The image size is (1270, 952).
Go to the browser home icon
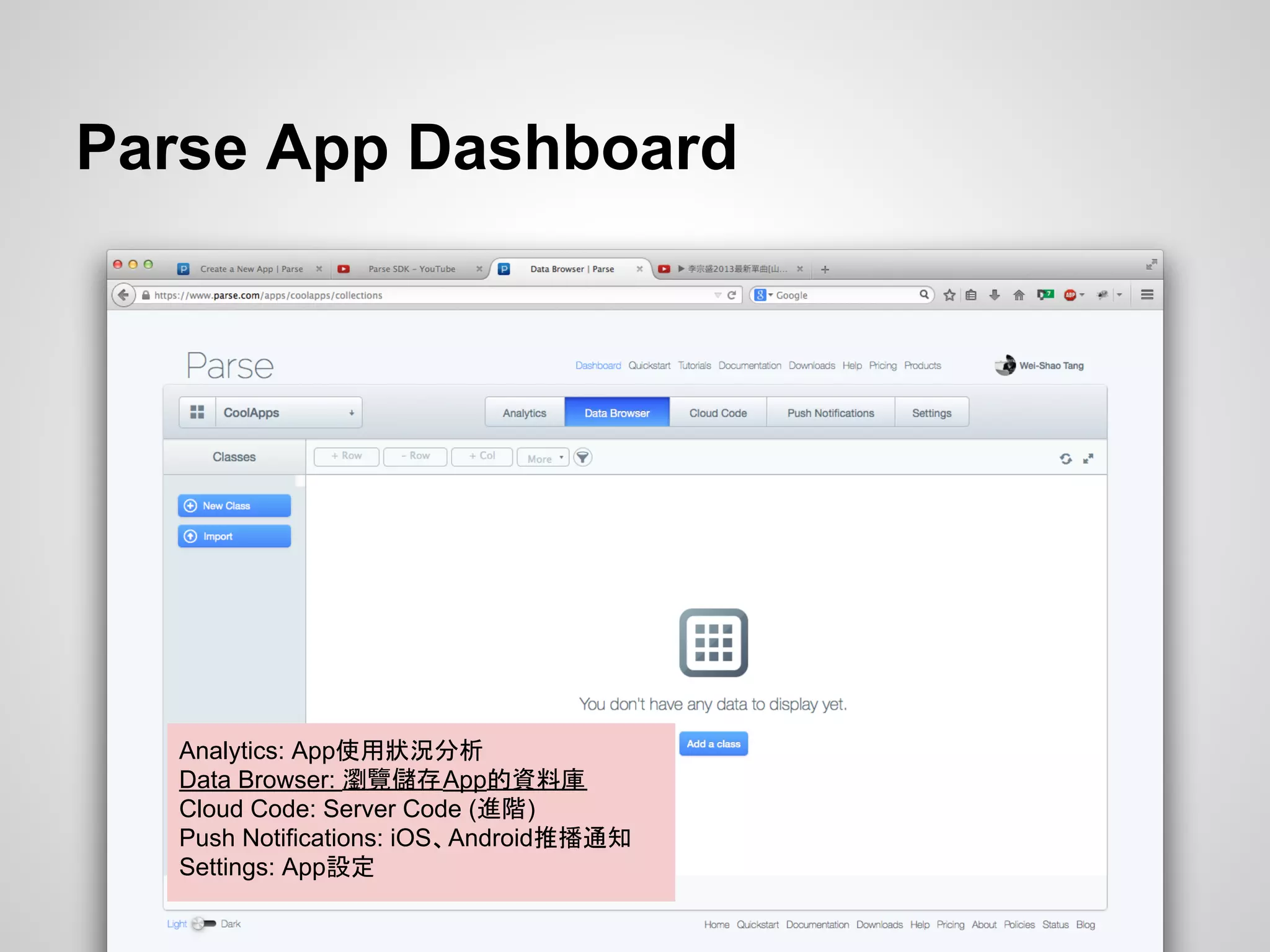pyautogui.click(x=1018, y=295)
